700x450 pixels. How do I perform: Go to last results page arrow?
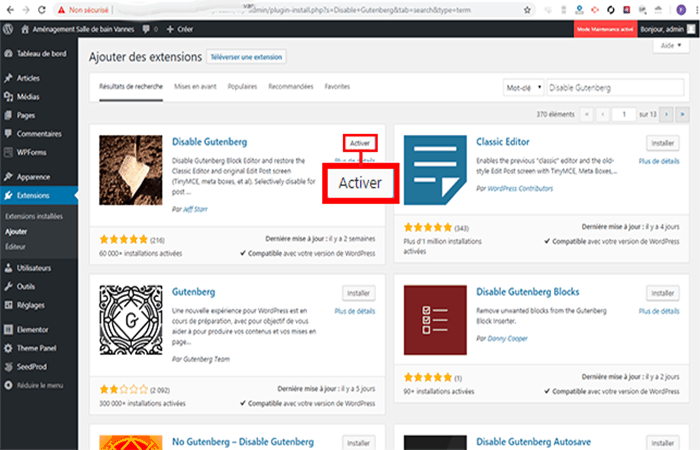[x=682, y=114]
